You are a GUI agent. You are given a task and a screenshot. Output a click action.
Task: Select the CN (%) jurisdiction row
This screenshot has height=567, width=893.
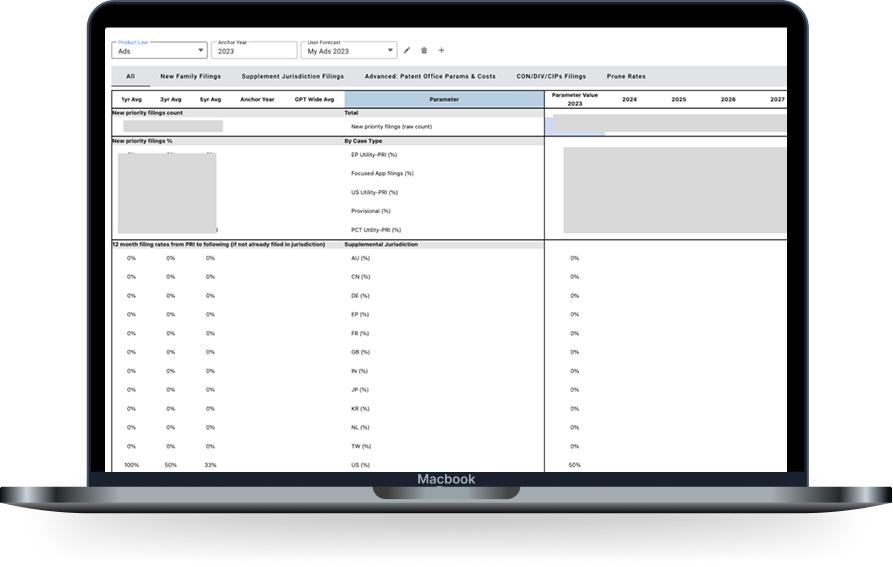[x=361, y=277]
